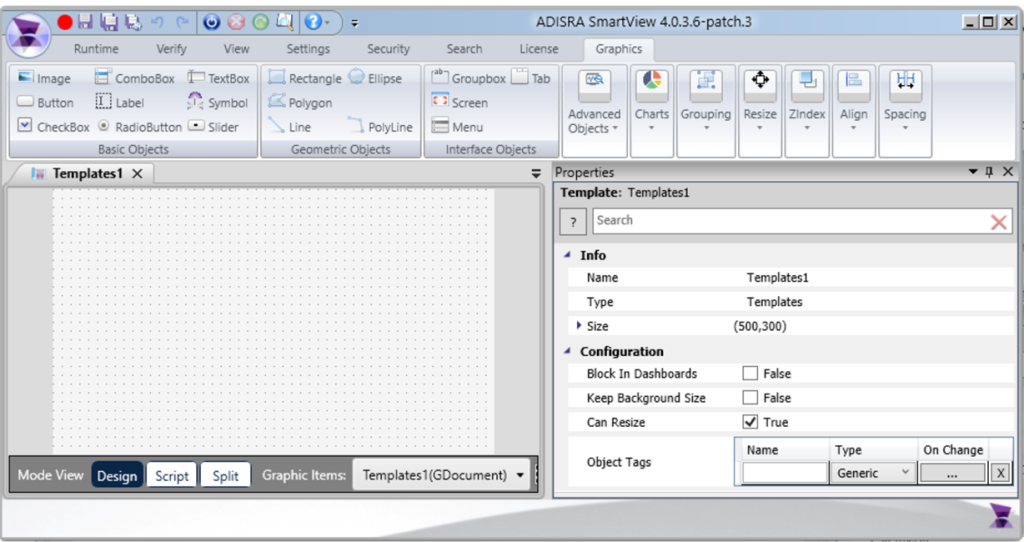
Task: Click the Resize arrows icon
Action: (760, 82)
